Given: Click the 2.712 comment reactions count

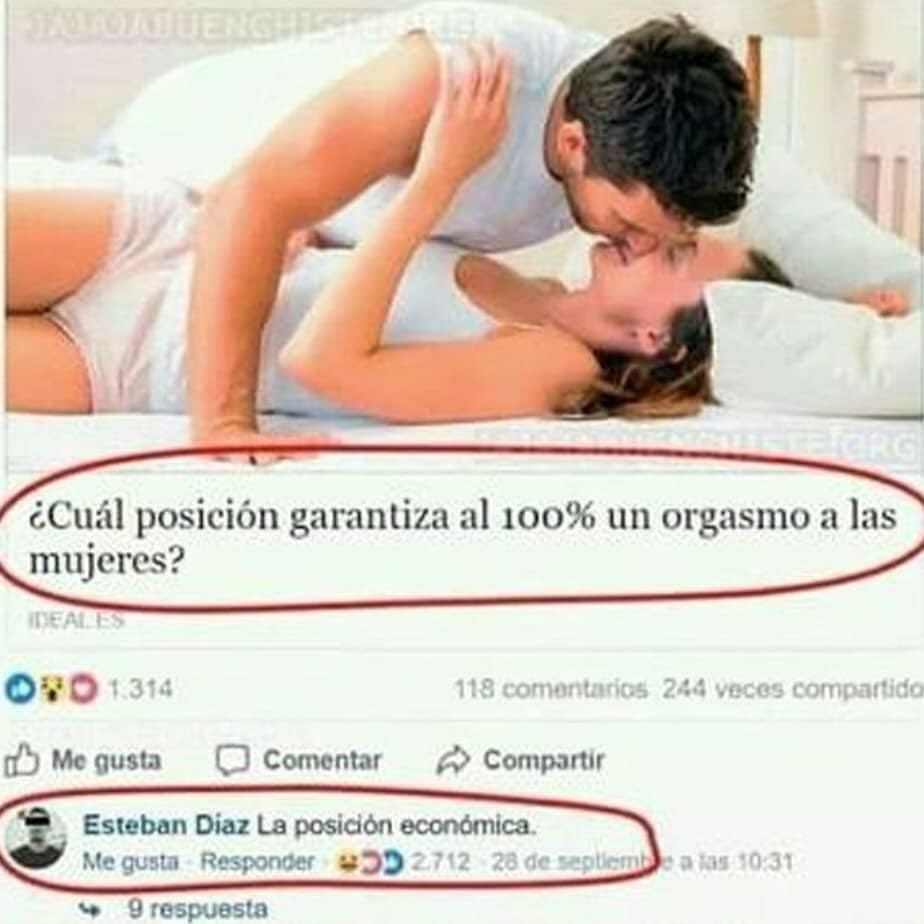Looking at the screenshot, I should [x=440, y=862].
